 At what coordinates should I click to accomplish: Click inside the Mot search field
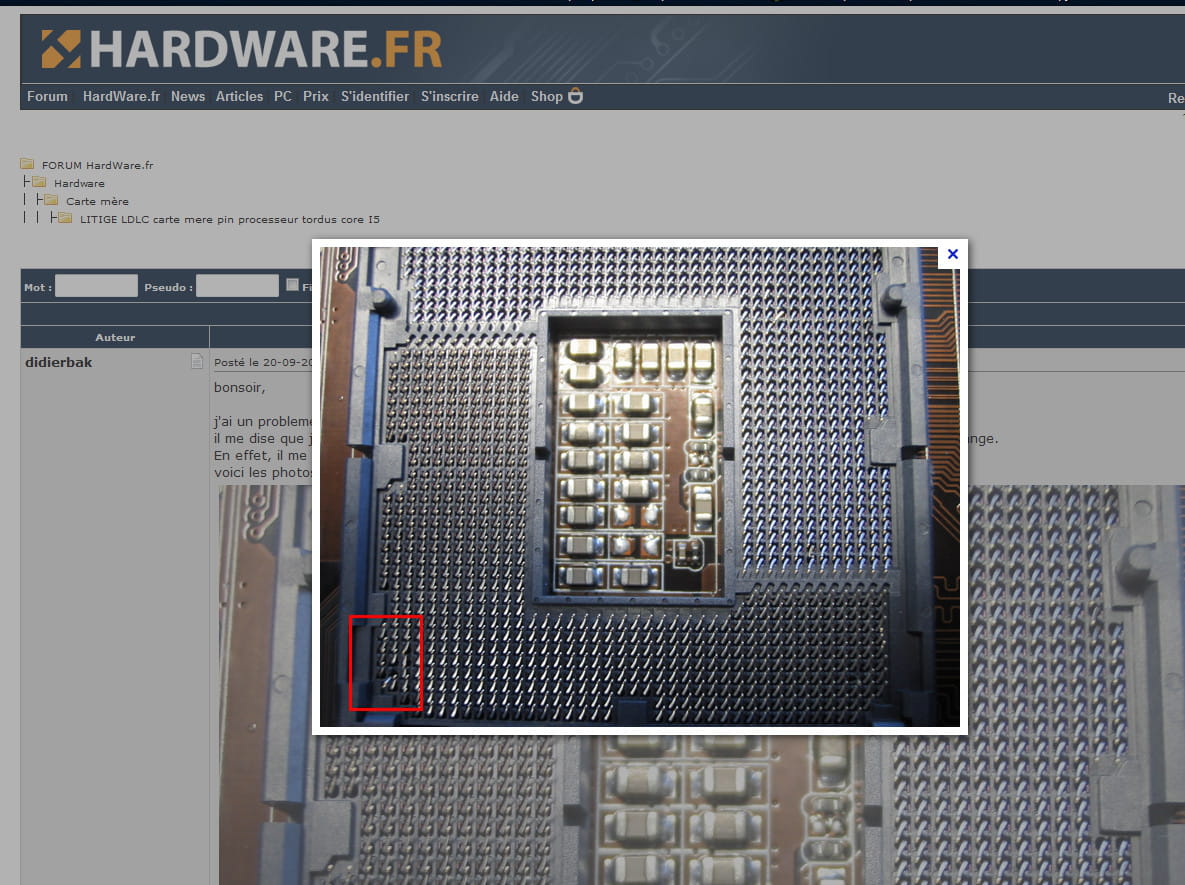[x=96, y=286]
